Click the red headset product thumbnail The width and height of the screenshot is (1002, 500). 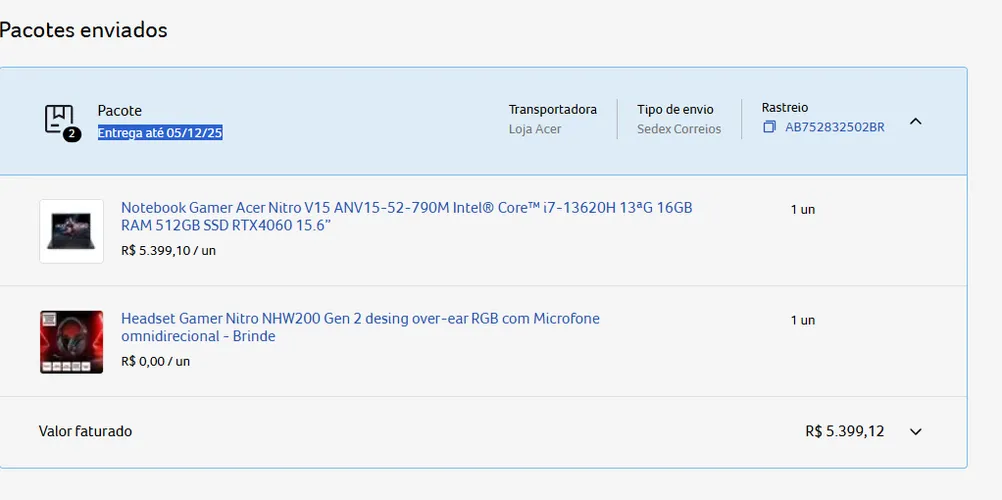(x=72, y=342)
